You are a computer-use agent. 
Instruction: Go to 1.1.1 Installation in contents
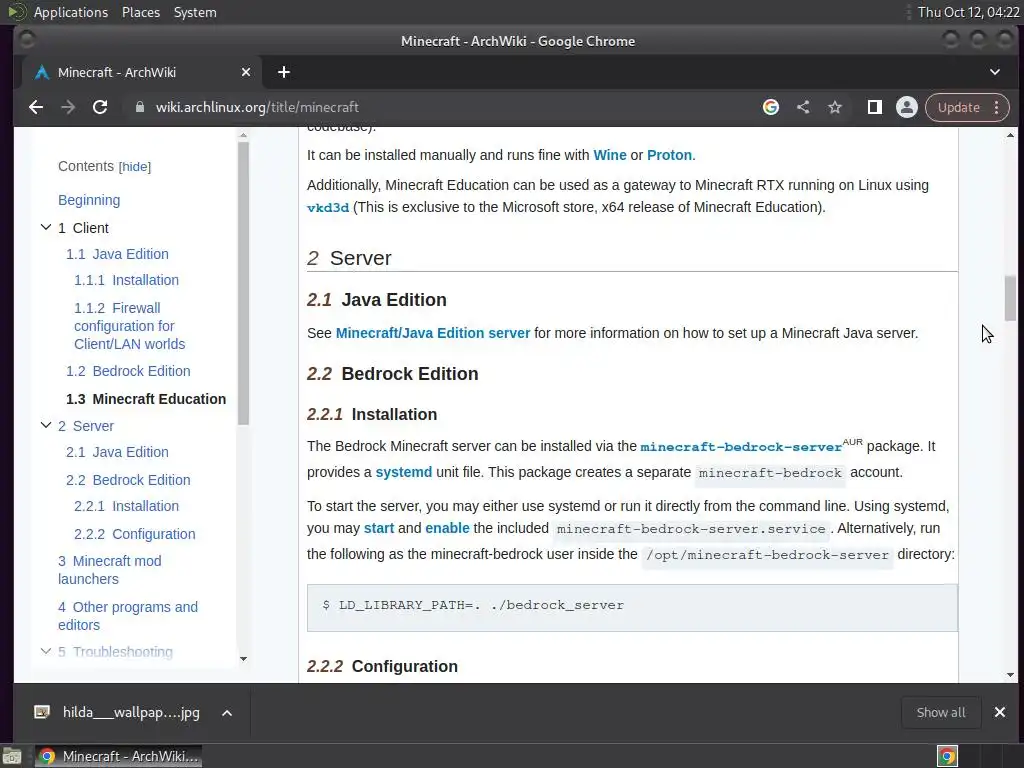[127, 280]
